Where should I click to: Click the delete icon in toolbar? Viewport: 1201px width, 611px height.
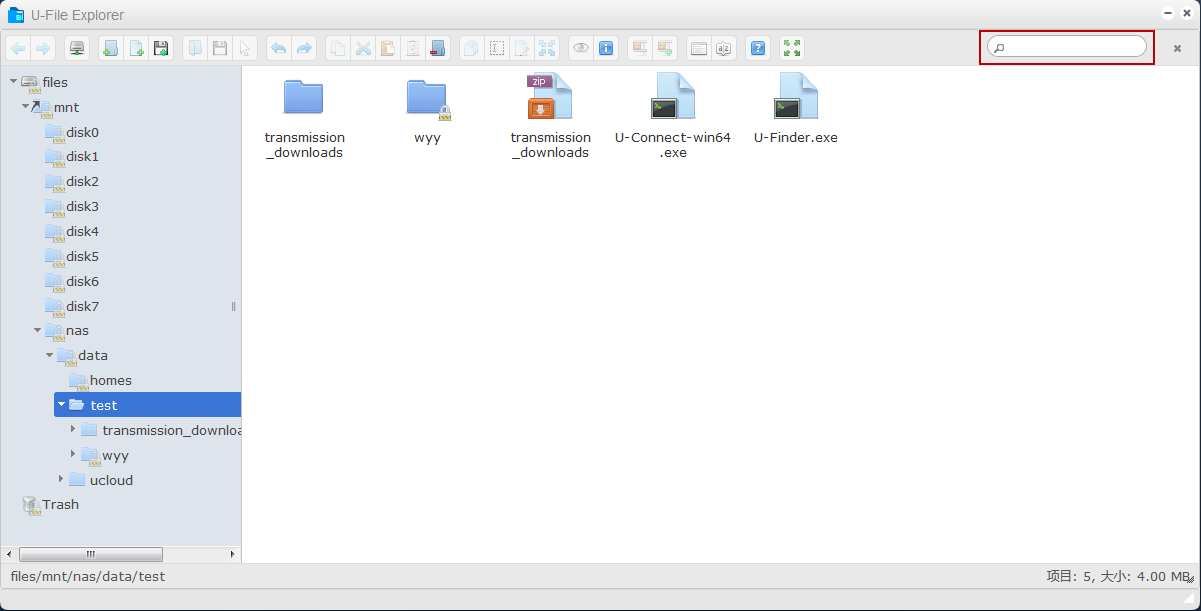pyautogui.click(x=436, y=48)
